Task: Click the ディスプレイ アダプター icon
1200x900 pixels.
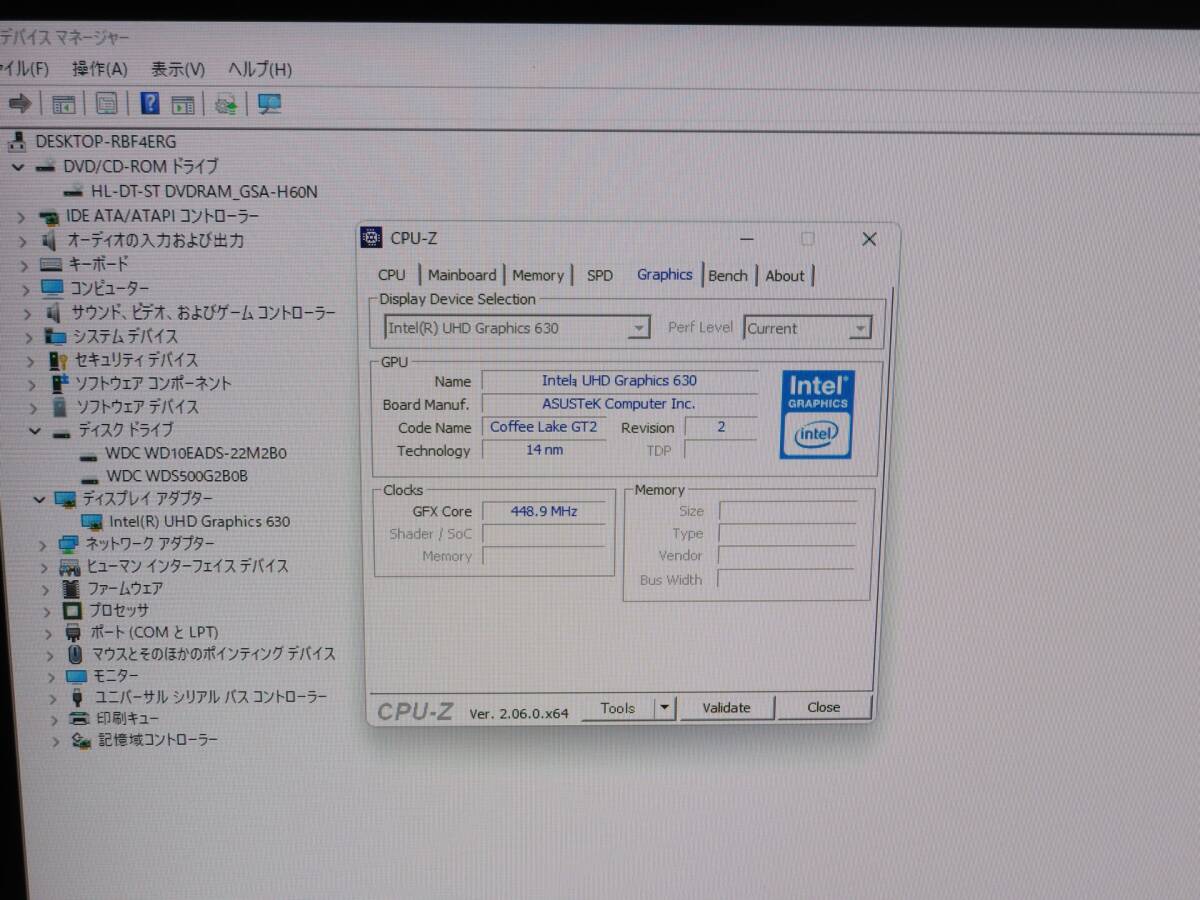Action: [x=65, y=499]
